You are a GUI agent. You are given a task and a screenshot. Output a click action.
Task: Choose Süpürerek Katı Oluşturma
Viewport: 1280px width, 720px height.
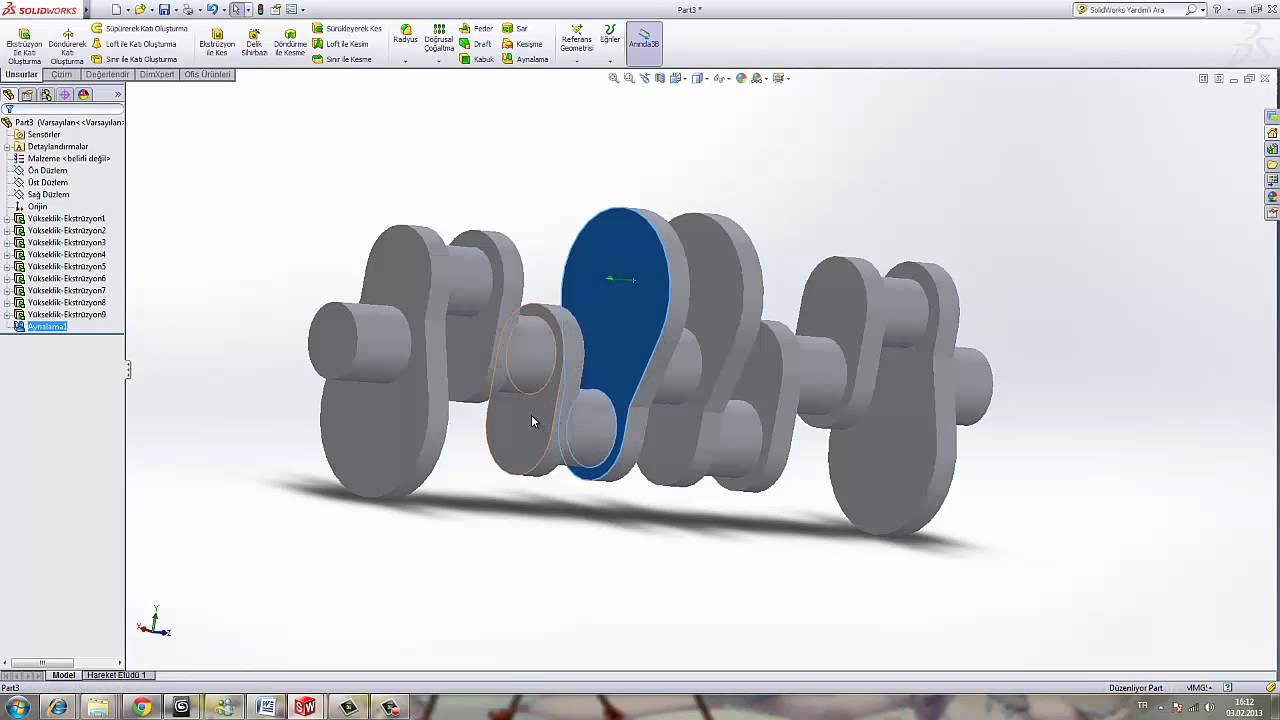pyautogui.click(x=139, y=29)
